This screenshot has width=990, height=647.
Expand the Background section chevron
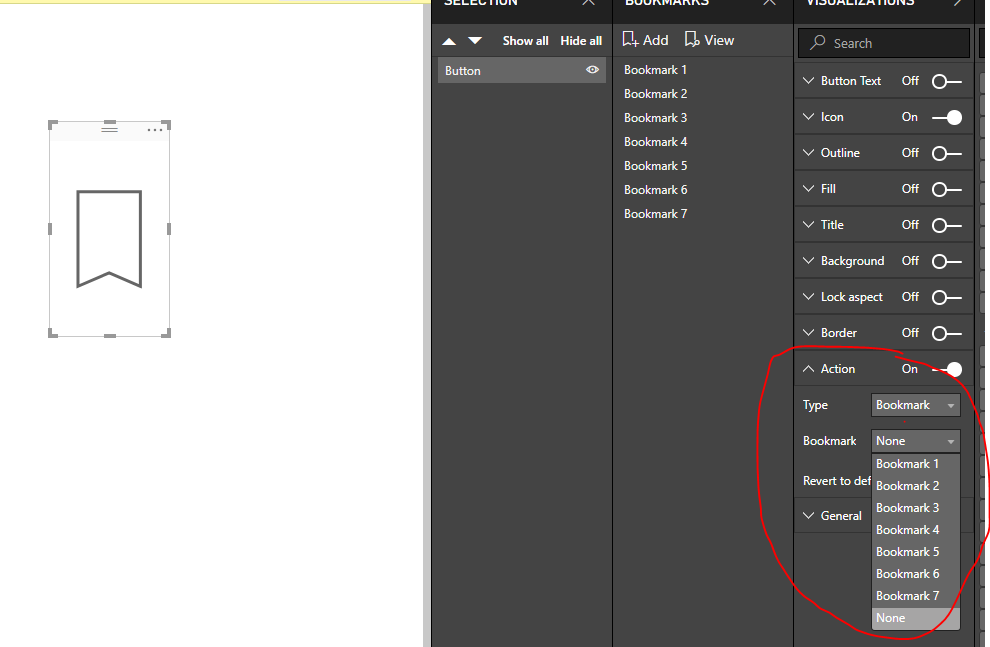pyautogui.click(x=808, y=261)
